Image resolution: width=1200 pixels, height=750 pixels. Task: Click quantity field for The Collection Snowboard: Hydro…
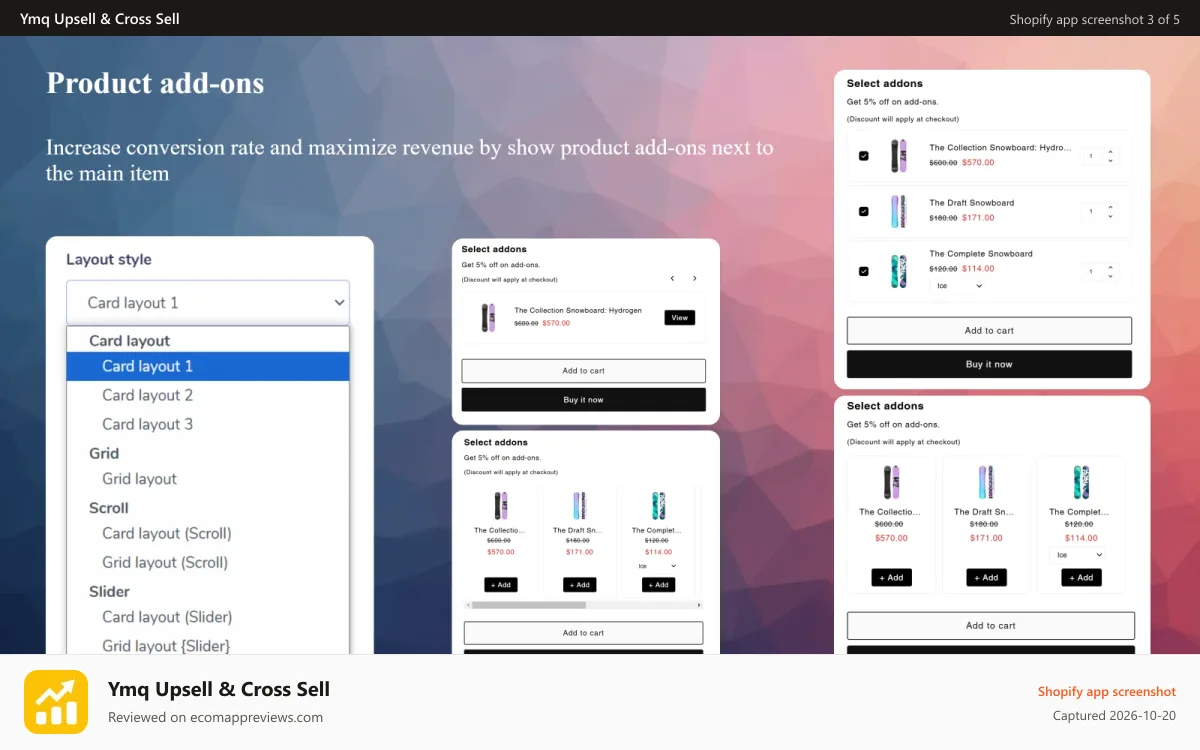[1092, 156]
